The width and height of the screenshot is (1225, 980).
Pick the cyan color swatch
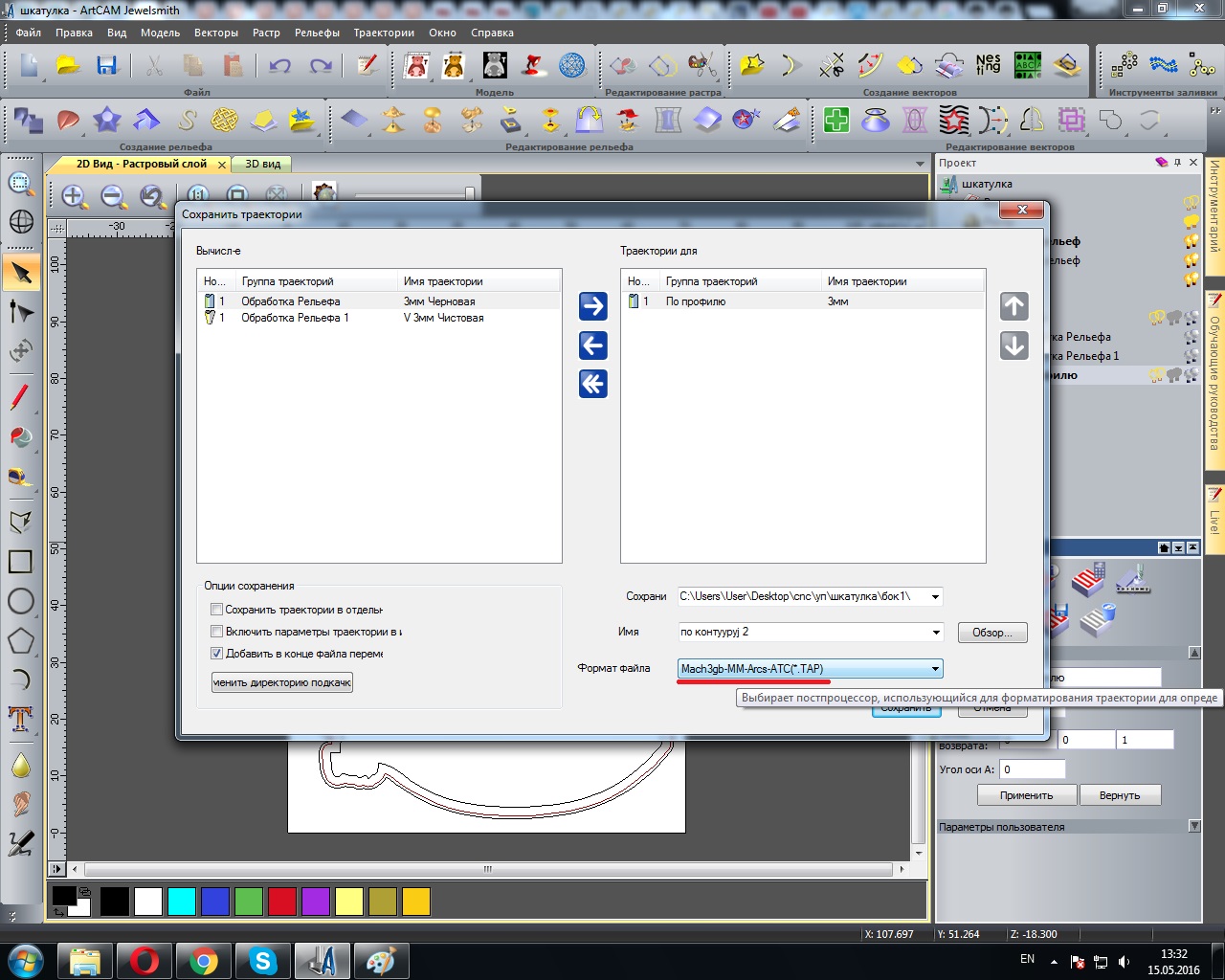click(x=182, y=902)
